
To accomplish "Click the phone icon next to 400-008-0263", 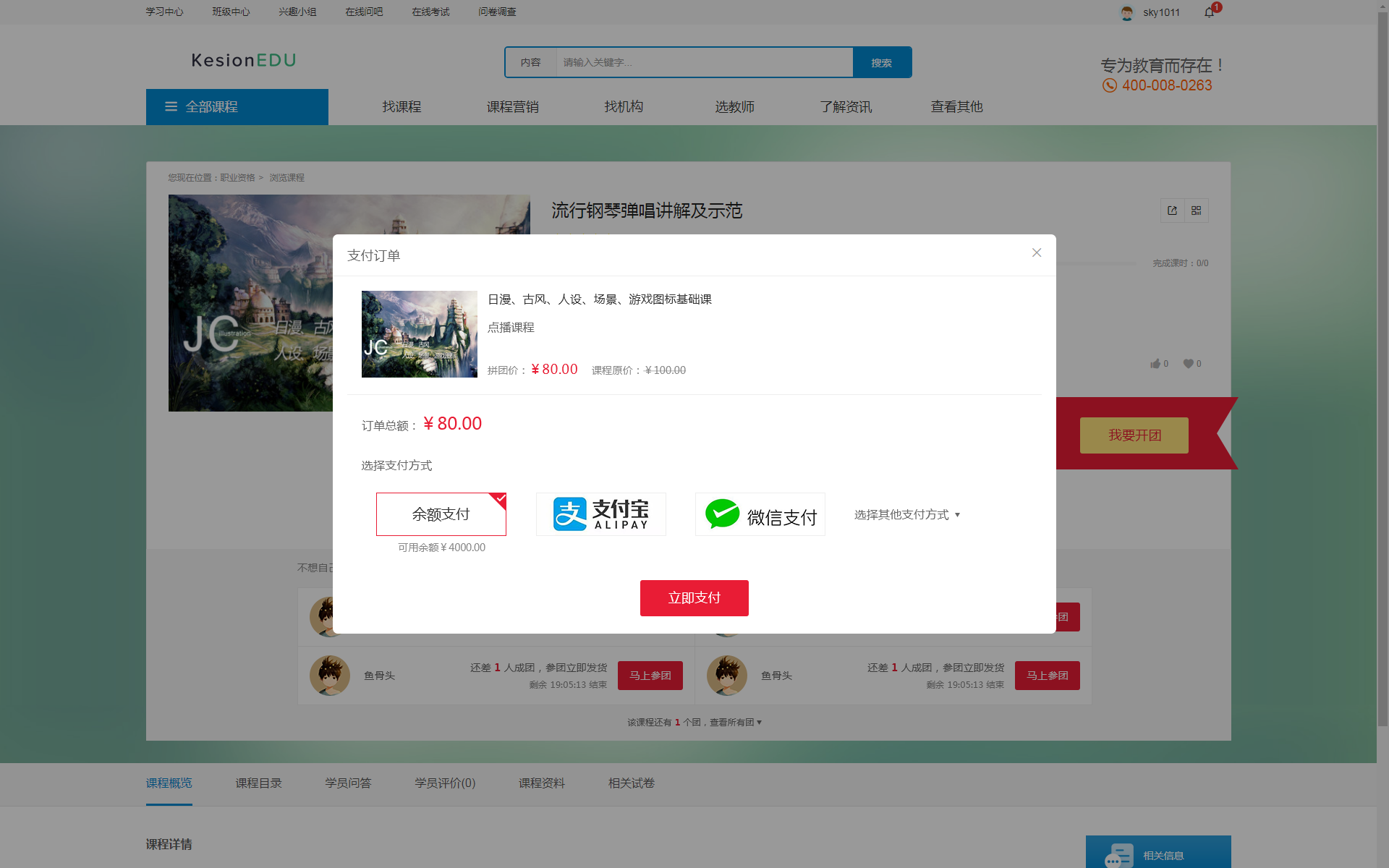I will click(x=1108, y=85).
